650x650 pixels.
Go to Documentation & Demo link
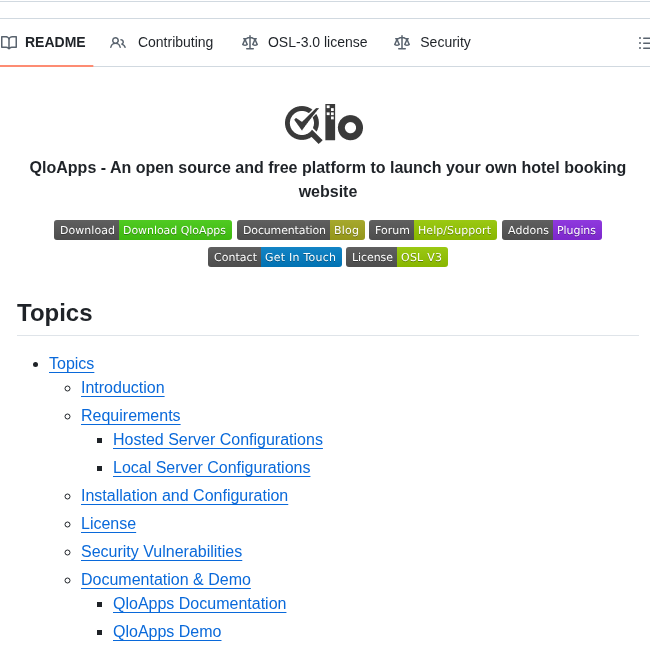click(x=166, y=579)
